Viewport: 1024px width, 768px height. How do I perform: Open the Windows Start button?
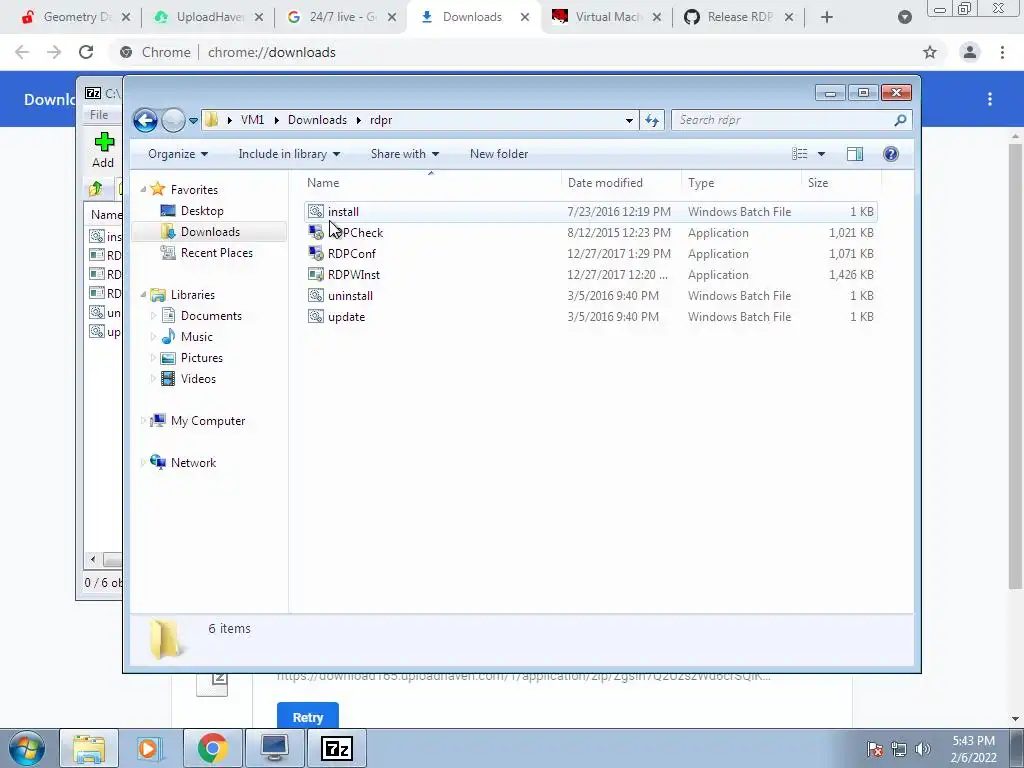[x=27, y=748]
